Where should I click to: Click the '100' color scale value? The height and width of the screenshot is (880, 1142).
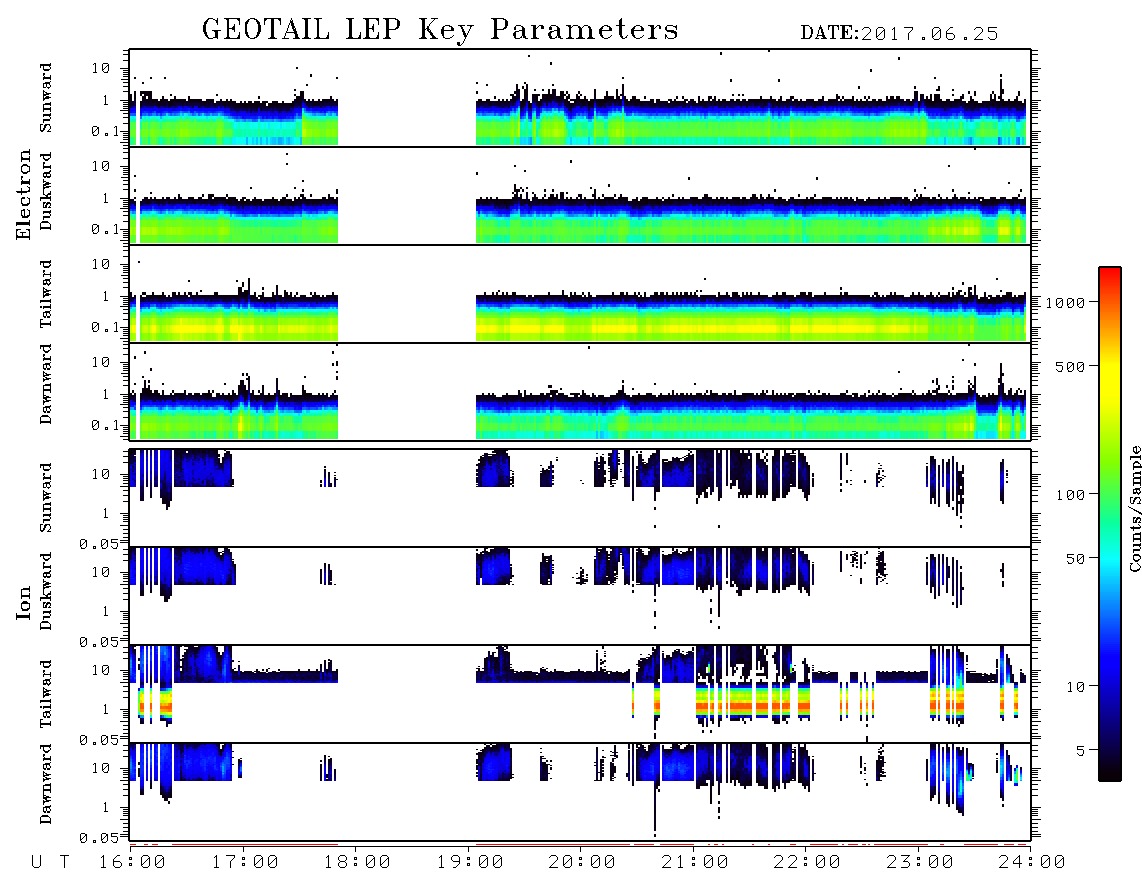pos(1070,495)
